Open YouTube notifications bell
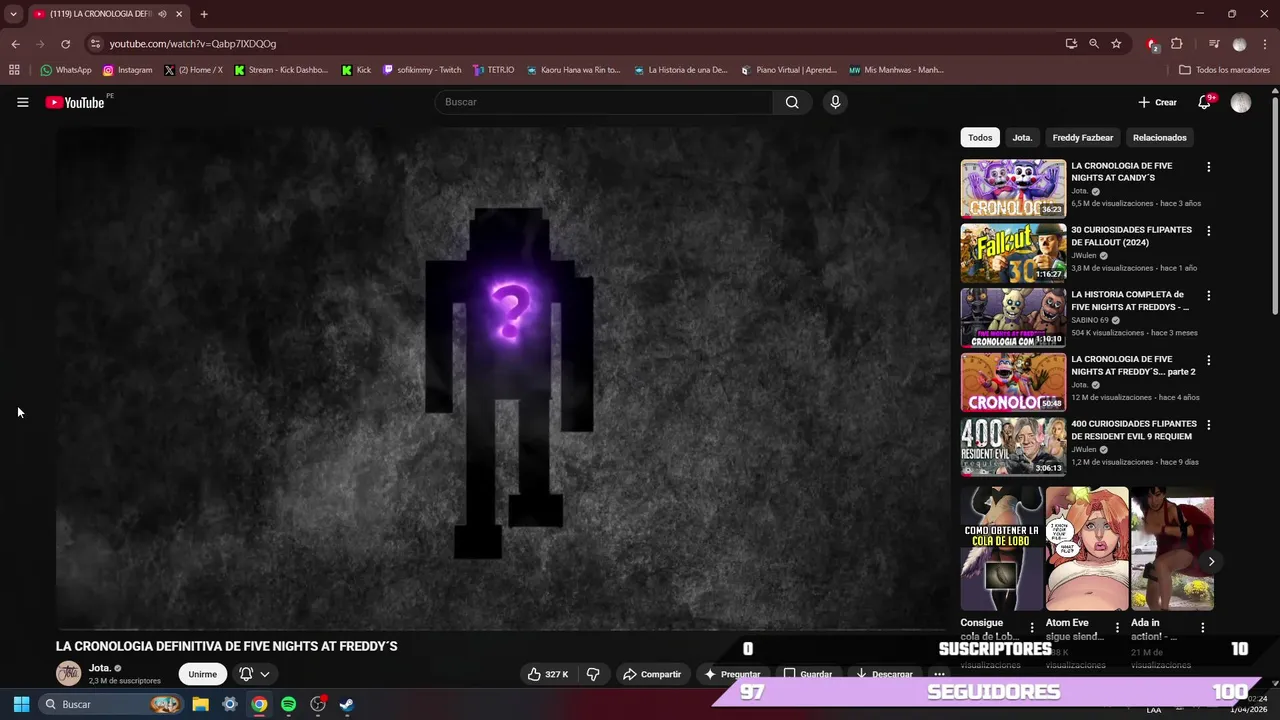Screen dimensions: 1280x720 tap(1205, 102)
